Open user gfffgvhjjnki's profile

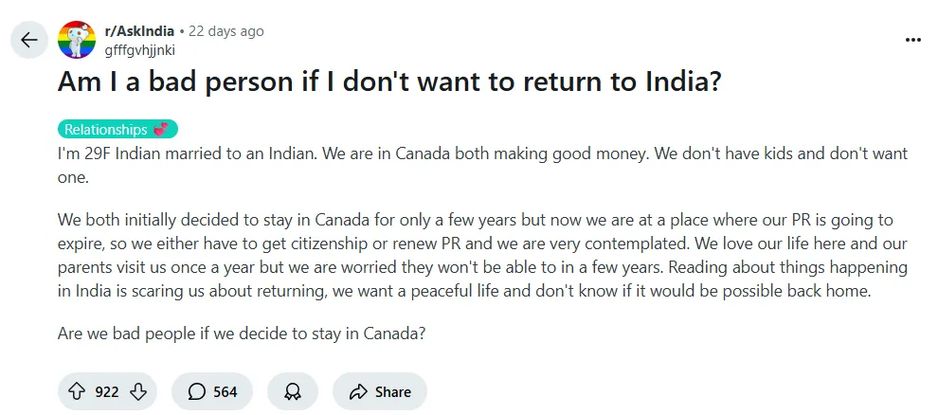click(139, 49)
